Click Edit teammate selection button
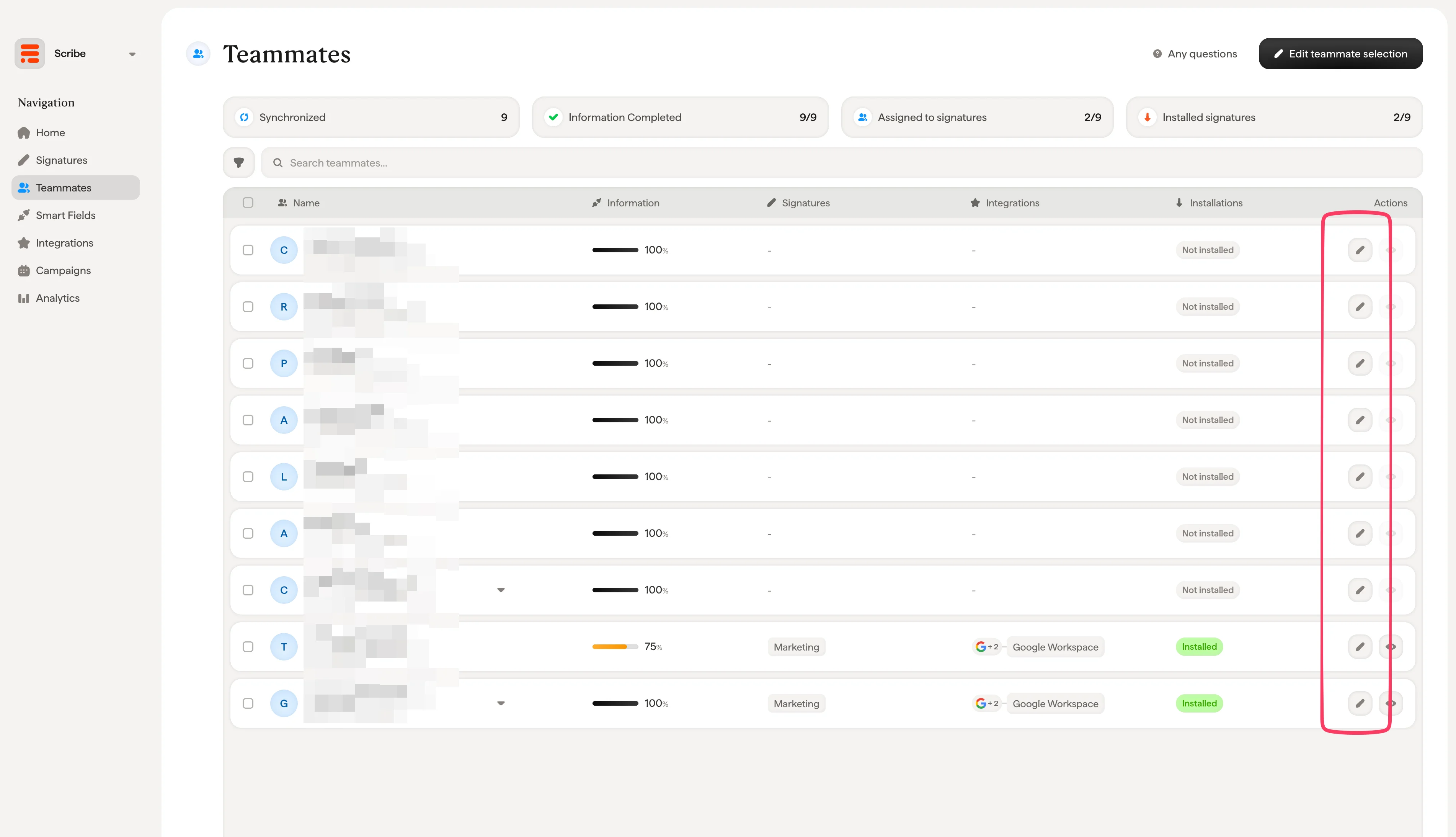The width and height of the screenshot is (1456, 837). click(x=1340, y=54)
